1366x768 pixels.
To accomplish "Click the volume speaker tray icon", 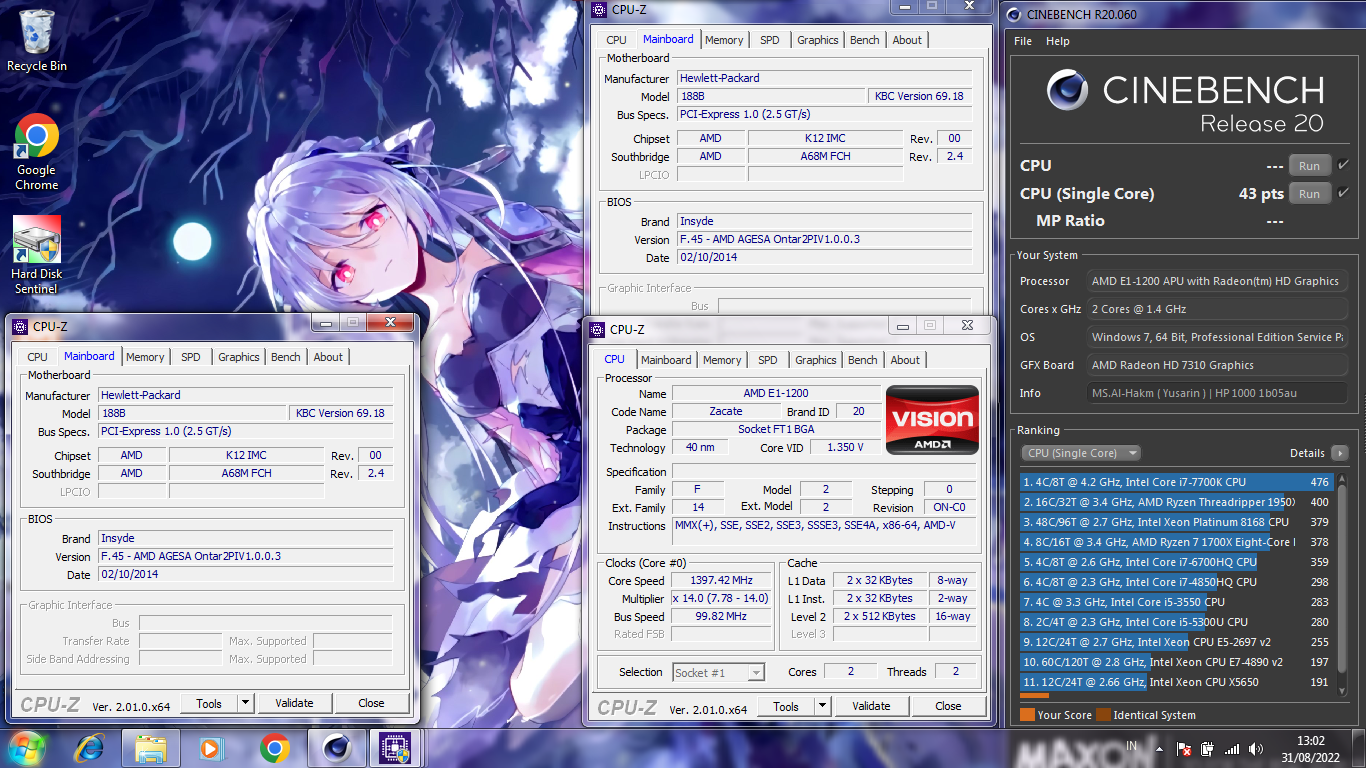I will click(x=1256, y=748).
